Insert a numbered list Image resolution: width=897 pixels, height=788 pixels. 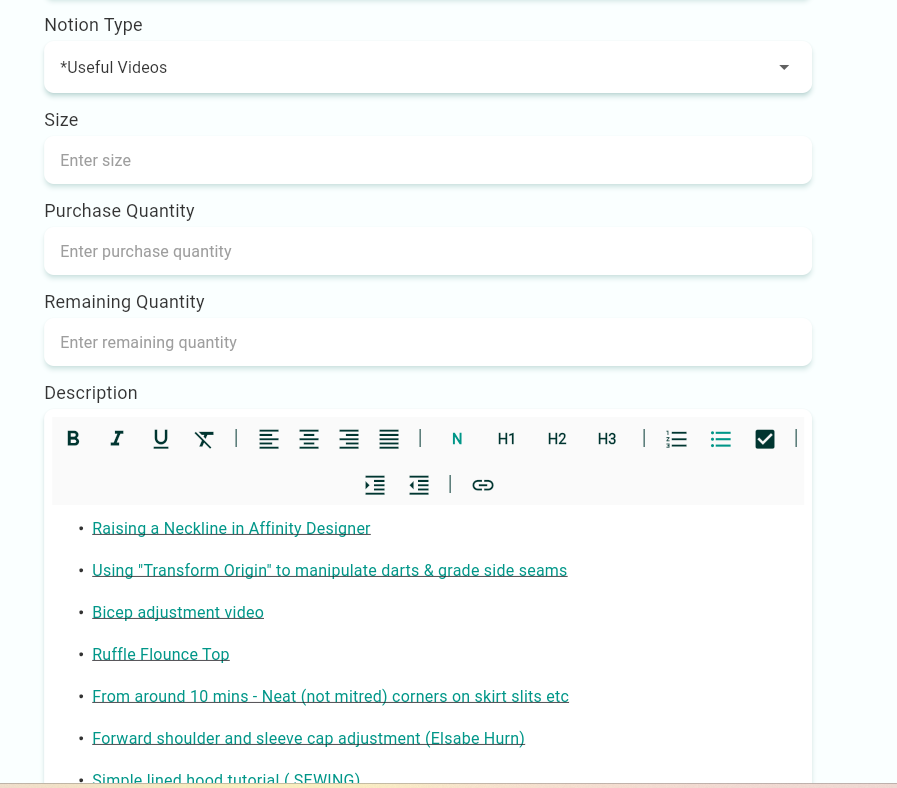(677, 439)
